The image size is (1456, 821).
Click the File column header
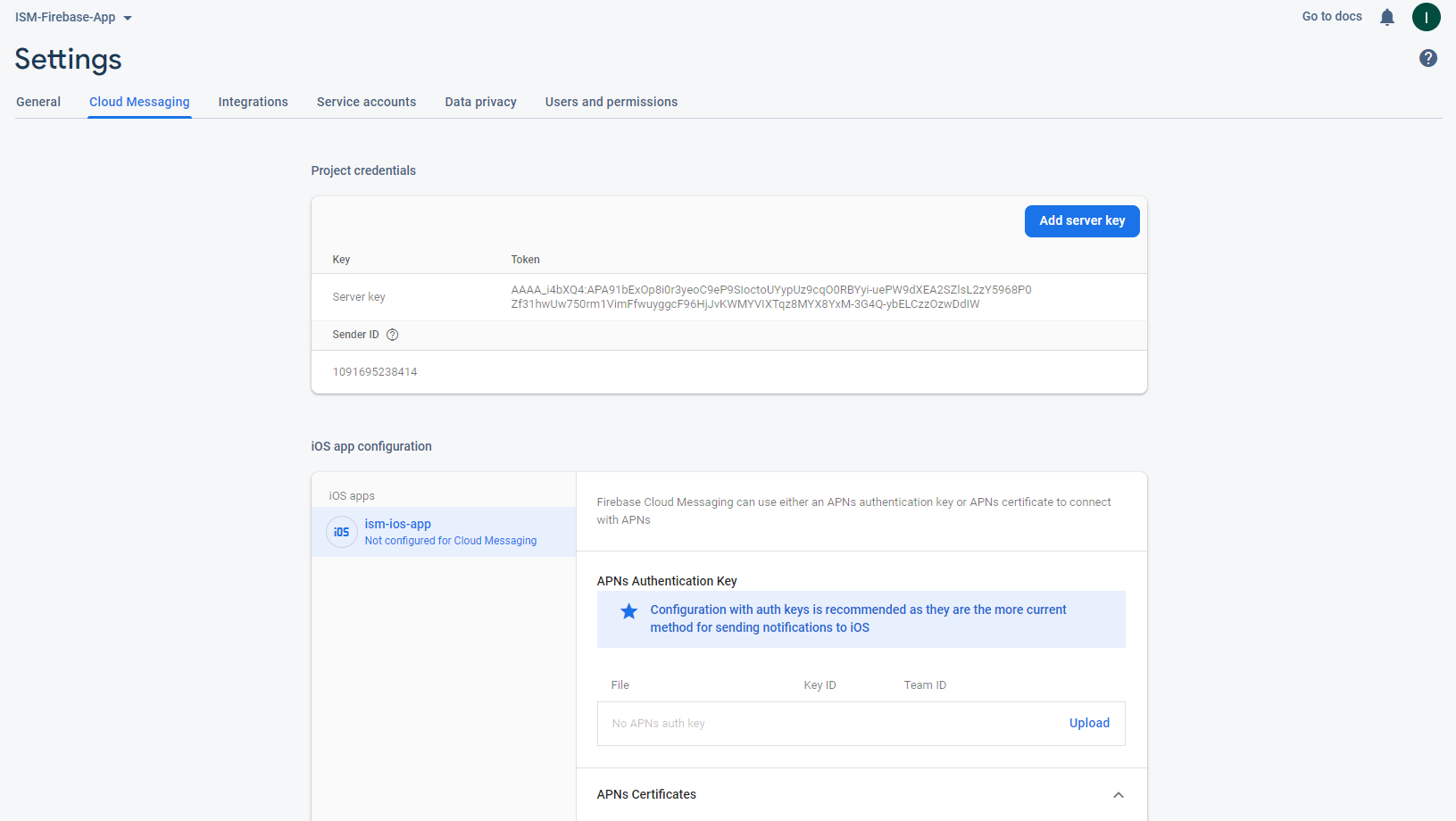(x=620, y=685)
